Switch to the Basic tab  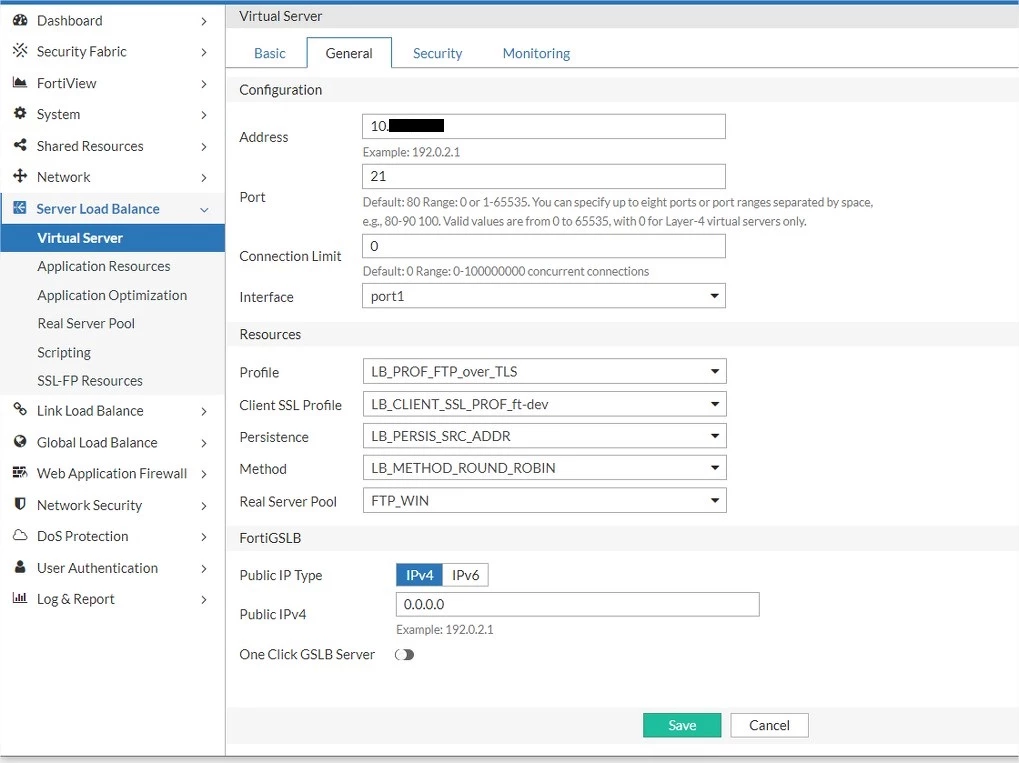(x=270, y=53)
